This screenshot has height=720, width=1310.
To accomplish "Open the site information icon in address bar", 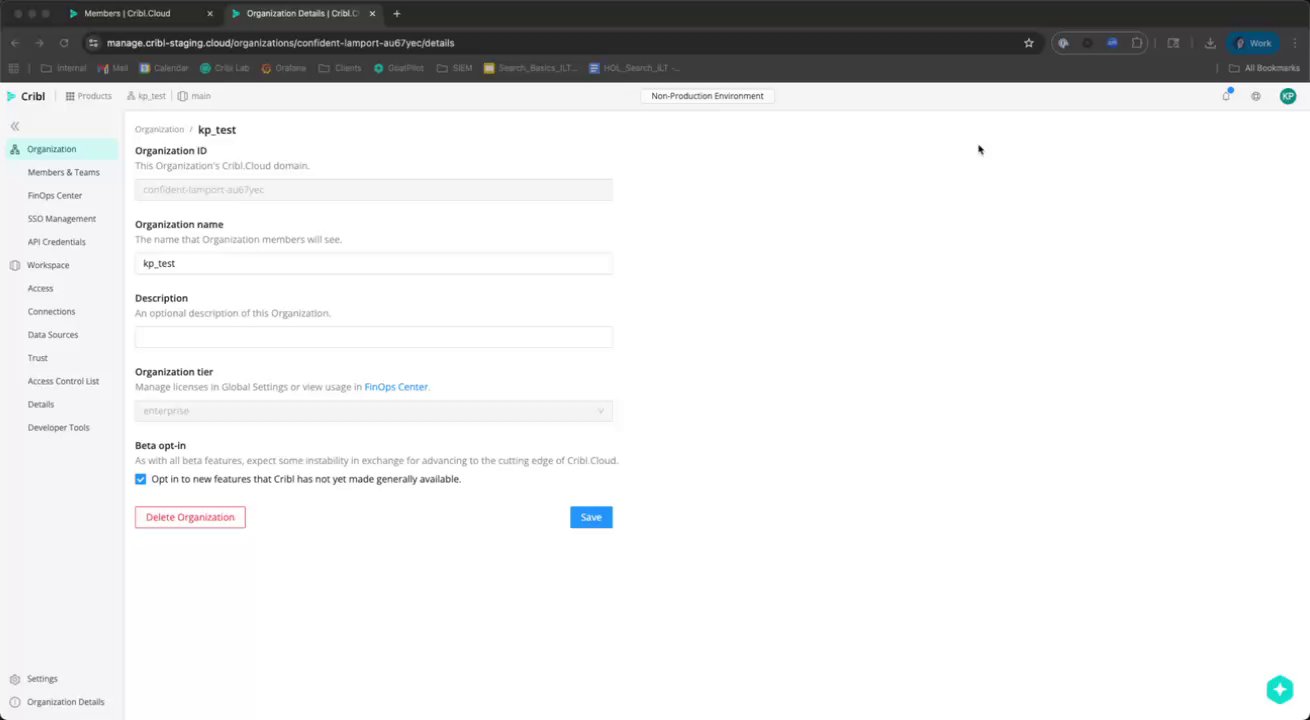I will [93, 43].
